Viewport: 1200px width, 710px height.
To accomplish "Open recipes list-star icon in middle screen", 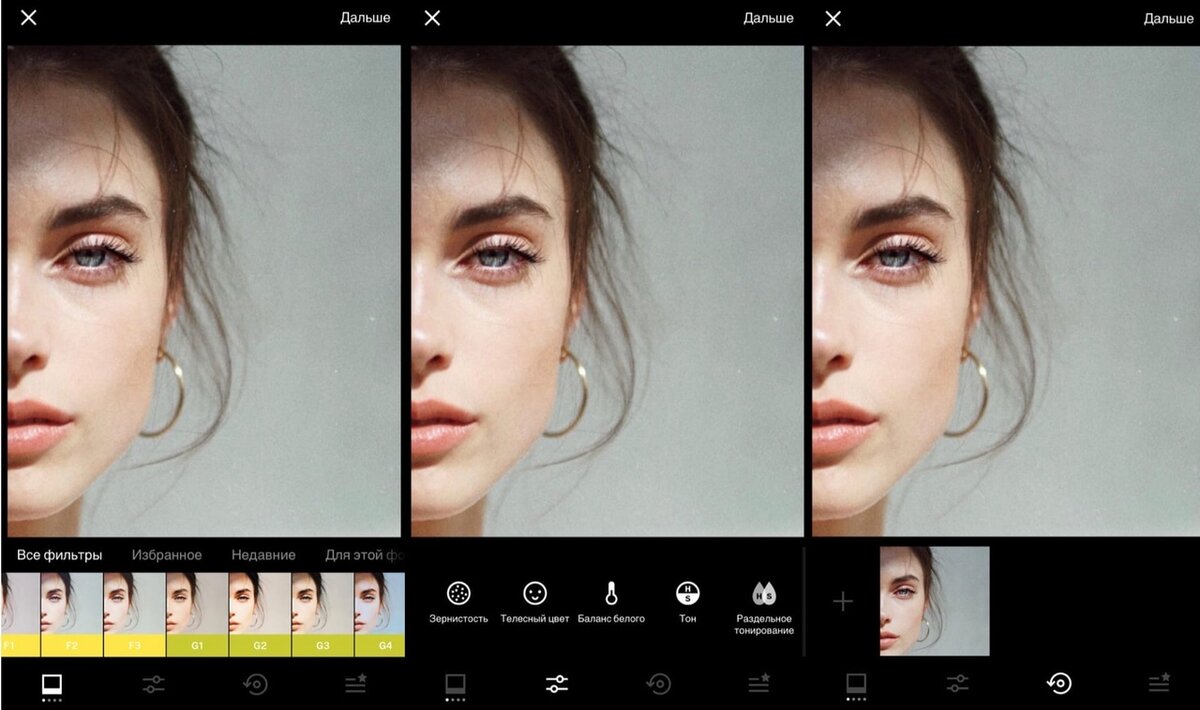I will 759,684.
